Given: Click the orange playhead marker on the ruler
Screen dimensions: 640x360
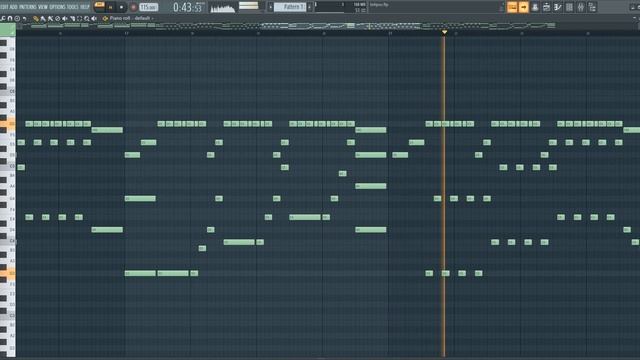Looking at the screenshot, I should 444,32.
